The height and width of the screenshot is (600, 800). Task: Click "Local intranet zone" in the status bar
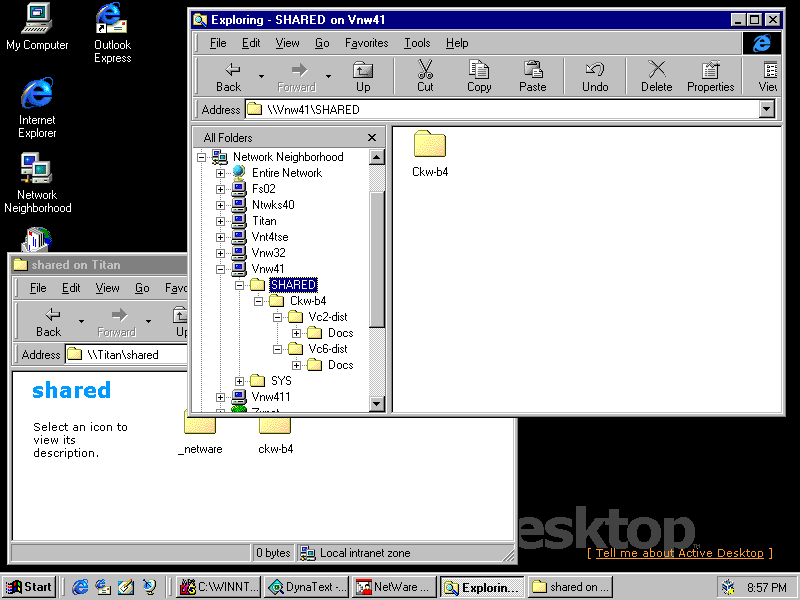point(365,553)
